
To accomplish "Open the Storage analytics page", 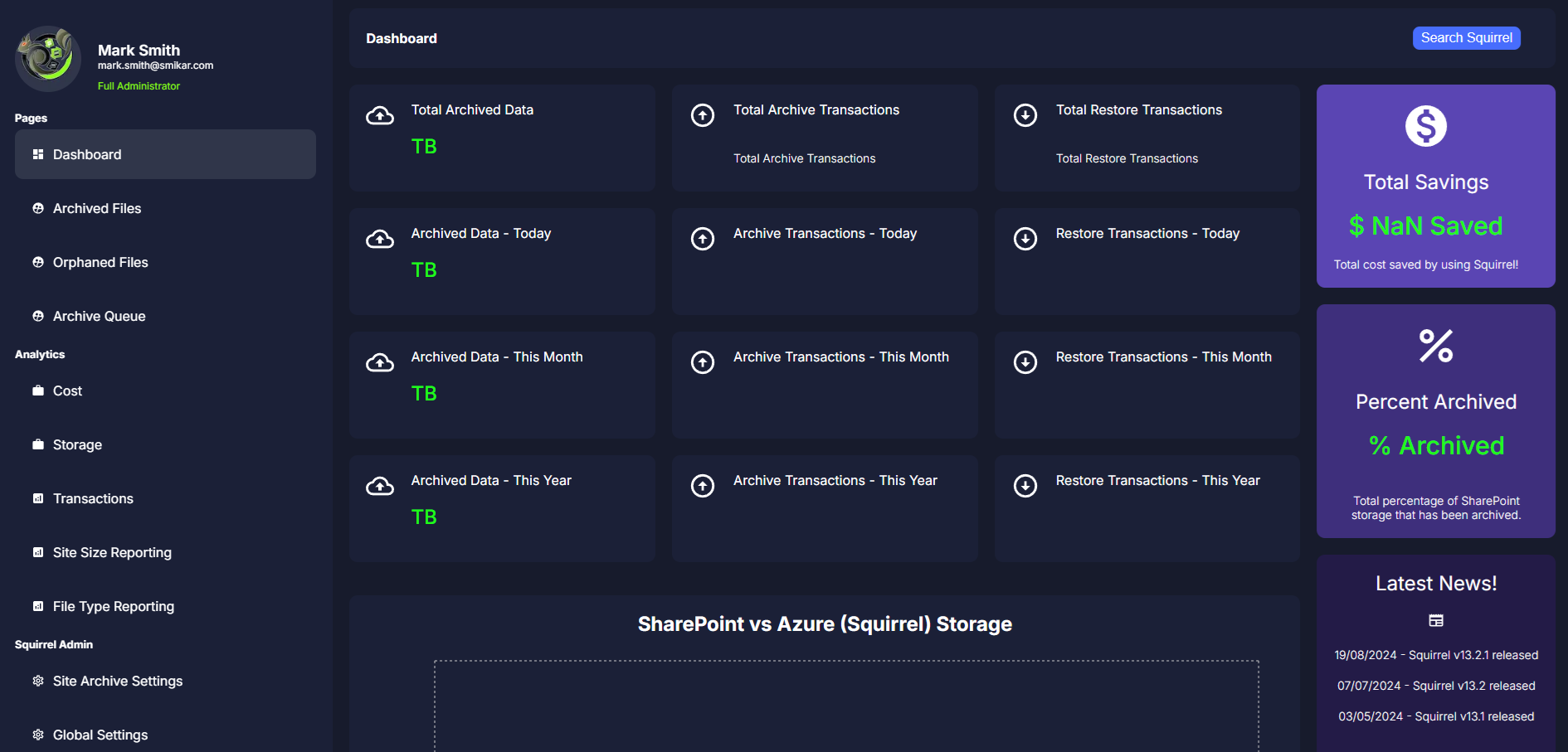I will [x=77, y=444].
